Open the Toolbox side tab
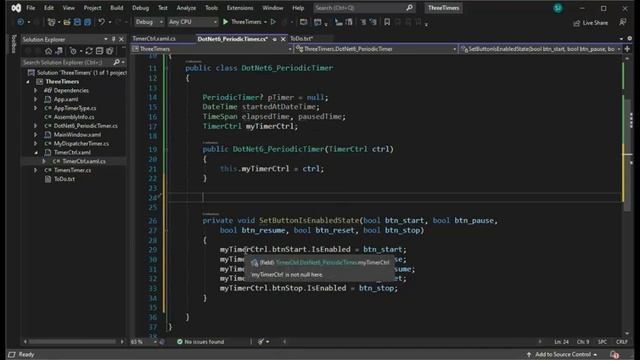 [13, 43]
